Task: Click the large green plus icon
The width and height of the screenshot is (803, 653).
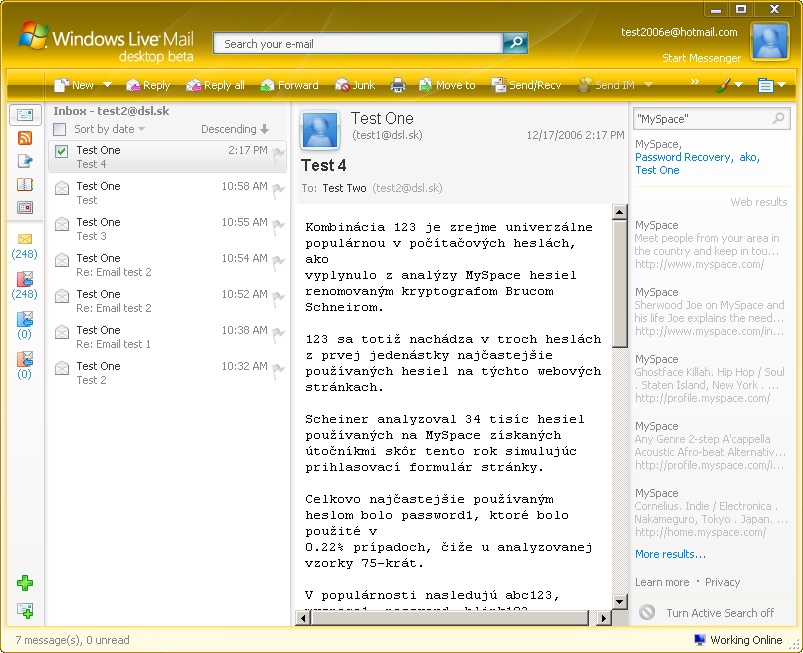Action: [25, 583]
